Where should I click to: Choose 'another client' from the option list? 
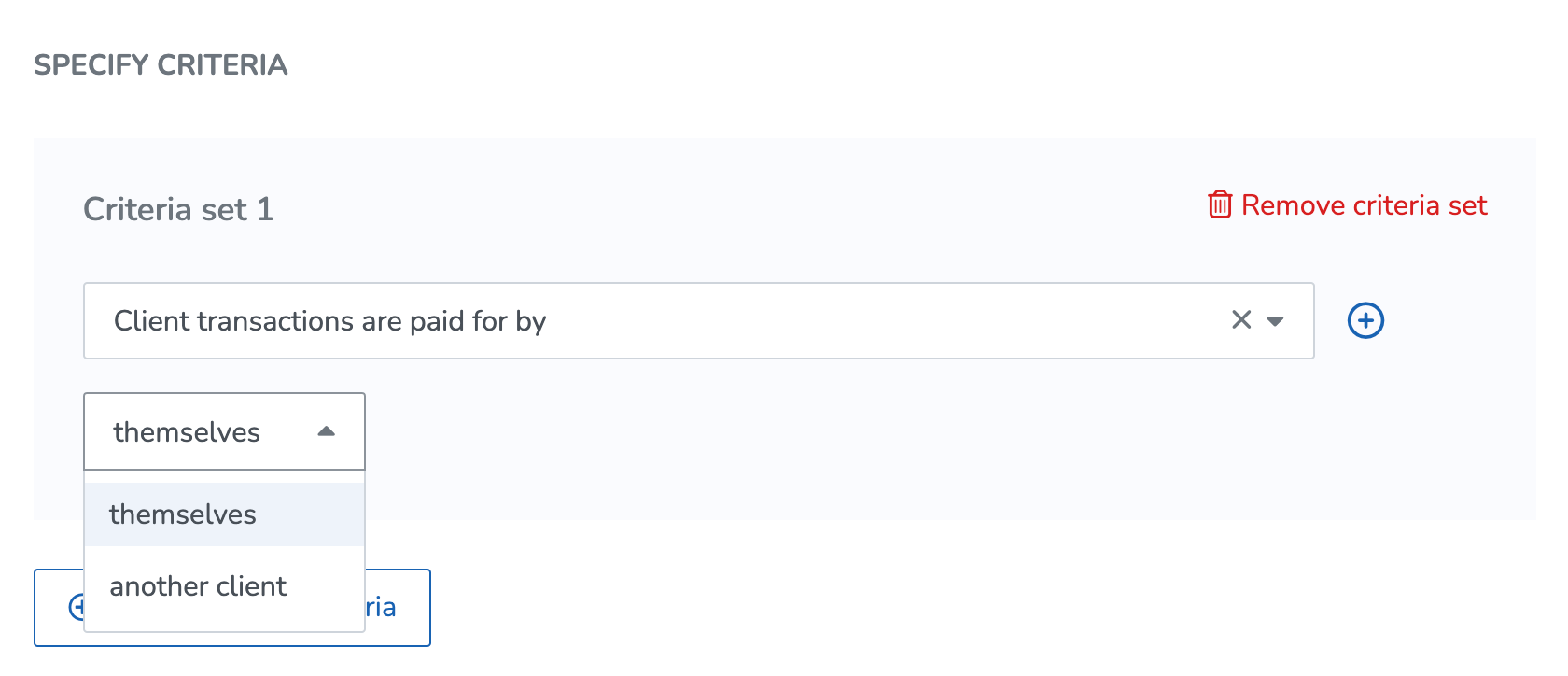(x=224, y=586)
